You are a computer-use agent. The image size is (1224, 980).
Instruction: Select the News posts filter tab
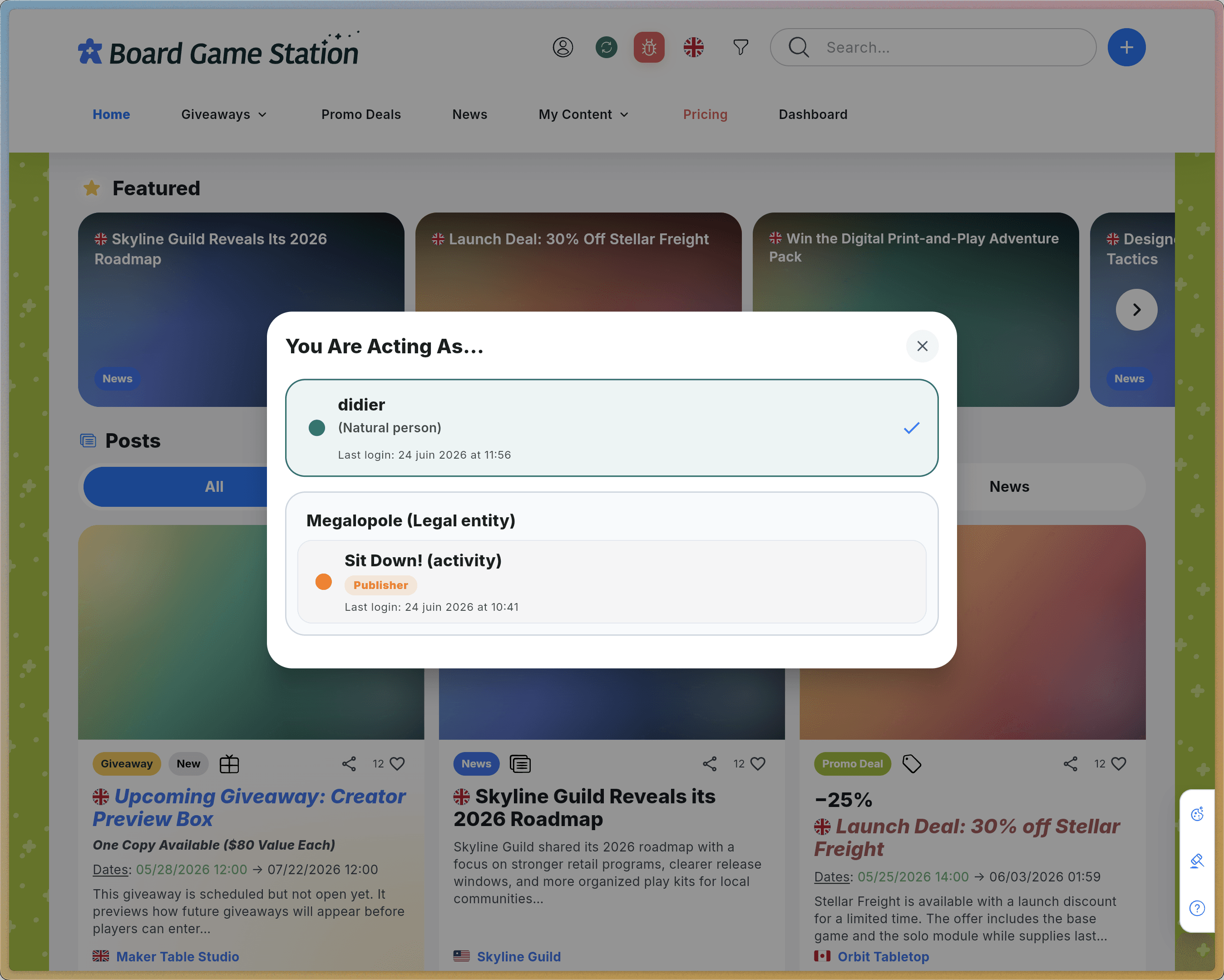(1009, 486)
